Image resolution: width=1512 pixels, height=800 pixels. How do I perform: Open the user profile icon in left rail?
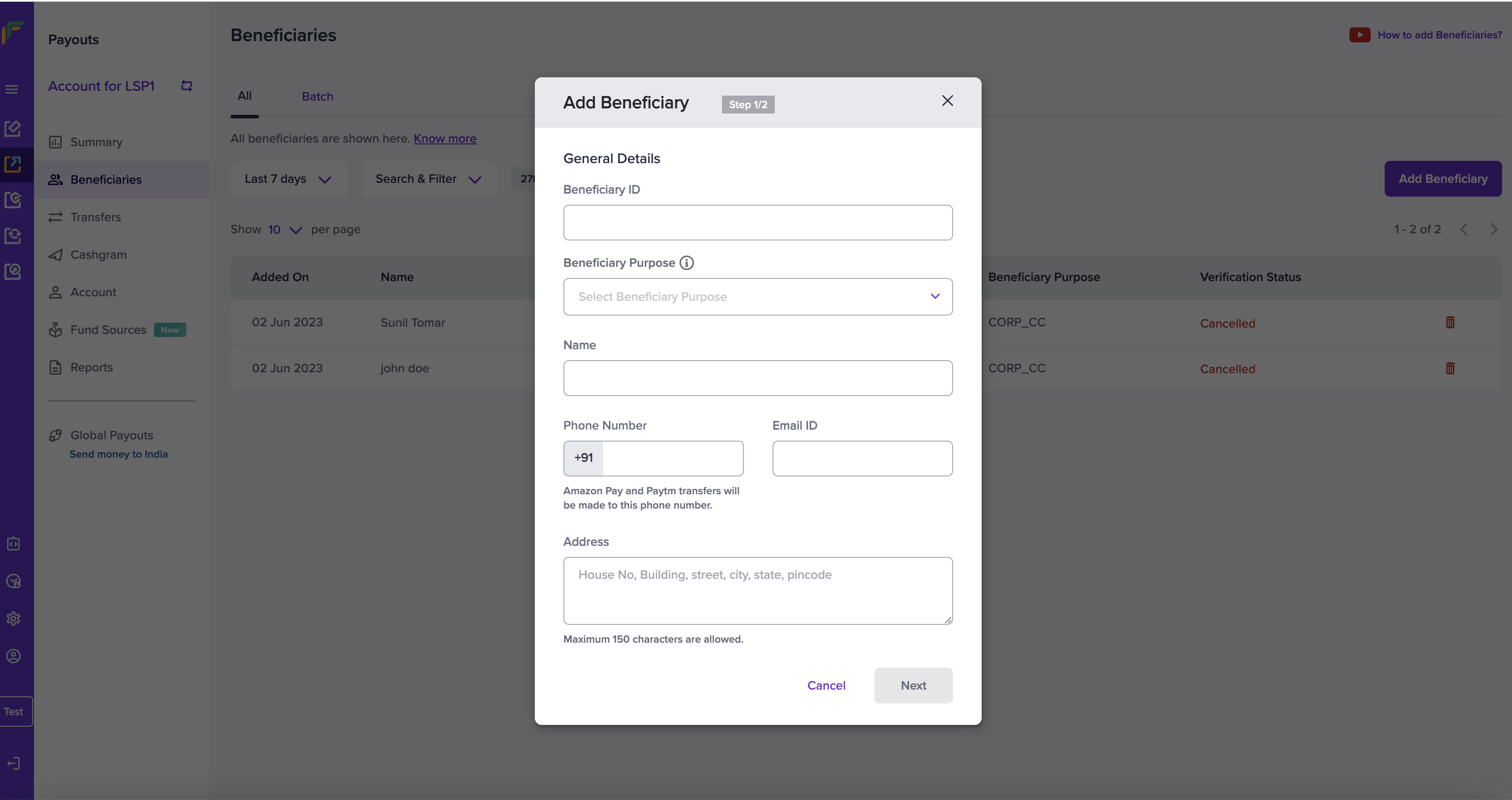pos(13,656)
